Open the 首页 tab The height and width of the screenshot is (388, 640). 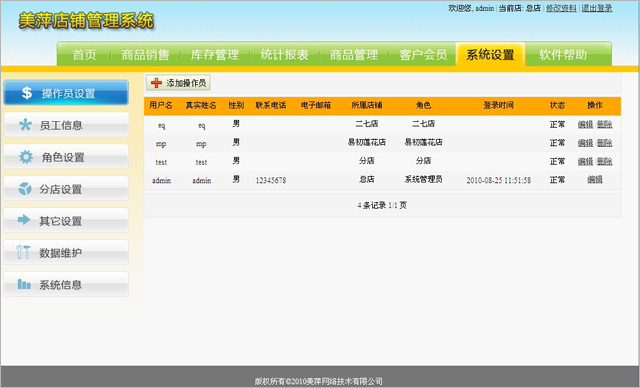coord(84,55)
